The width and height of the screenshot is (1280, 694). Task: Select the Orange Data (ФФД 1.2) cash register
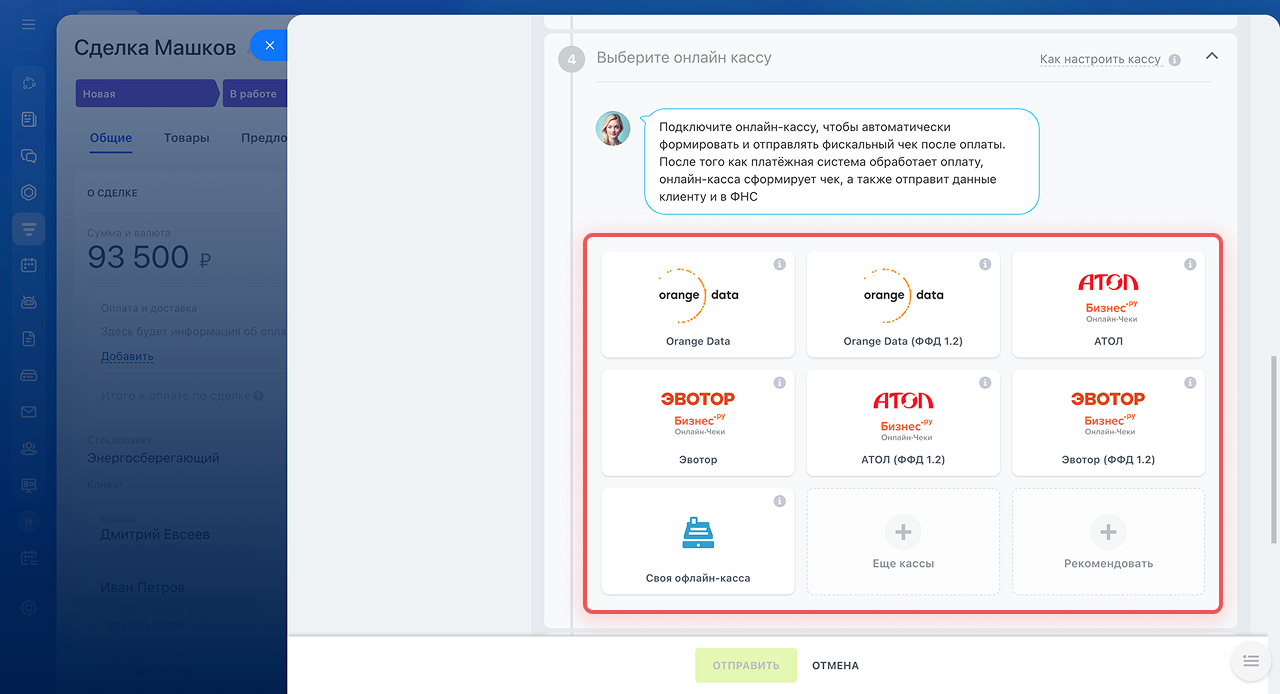[903, 304]
